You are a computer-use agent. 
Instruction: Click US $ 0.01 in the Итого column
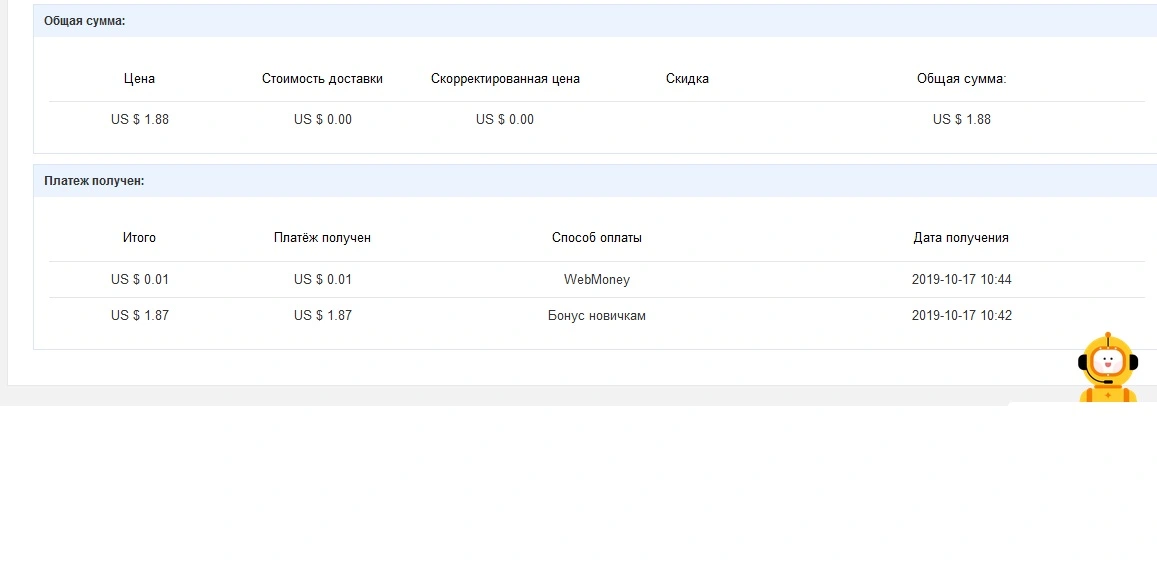tap(139, 280)
